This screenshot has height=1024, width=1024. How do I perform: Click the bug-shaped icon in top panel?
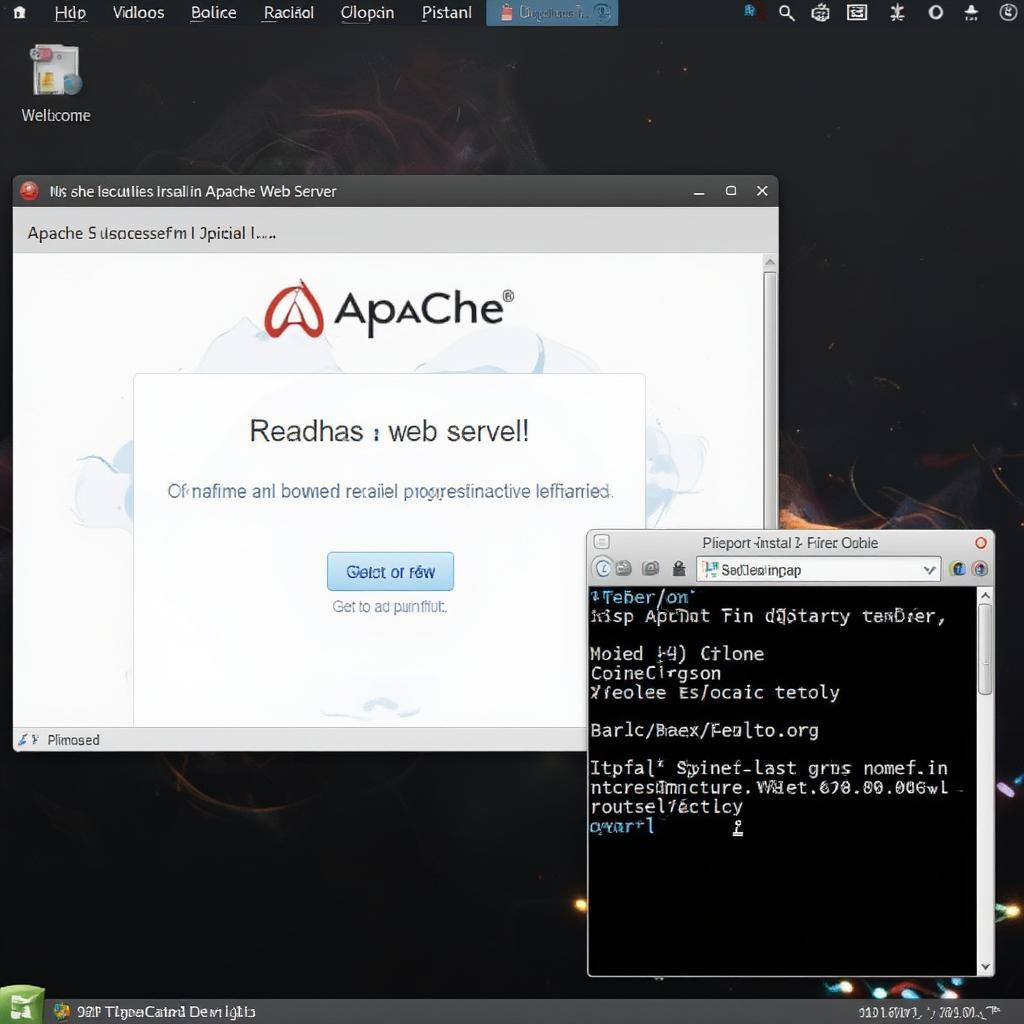coord(897,12)
